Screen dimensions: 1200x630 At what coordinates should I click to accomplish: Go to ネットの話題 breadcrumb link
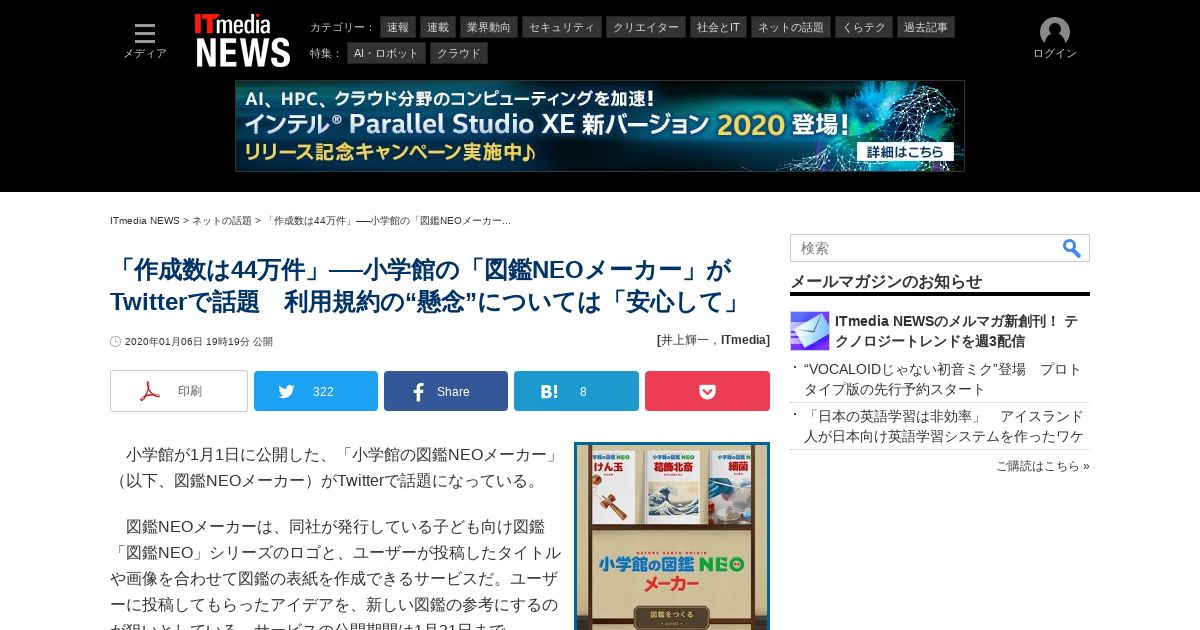pos(222,220)
